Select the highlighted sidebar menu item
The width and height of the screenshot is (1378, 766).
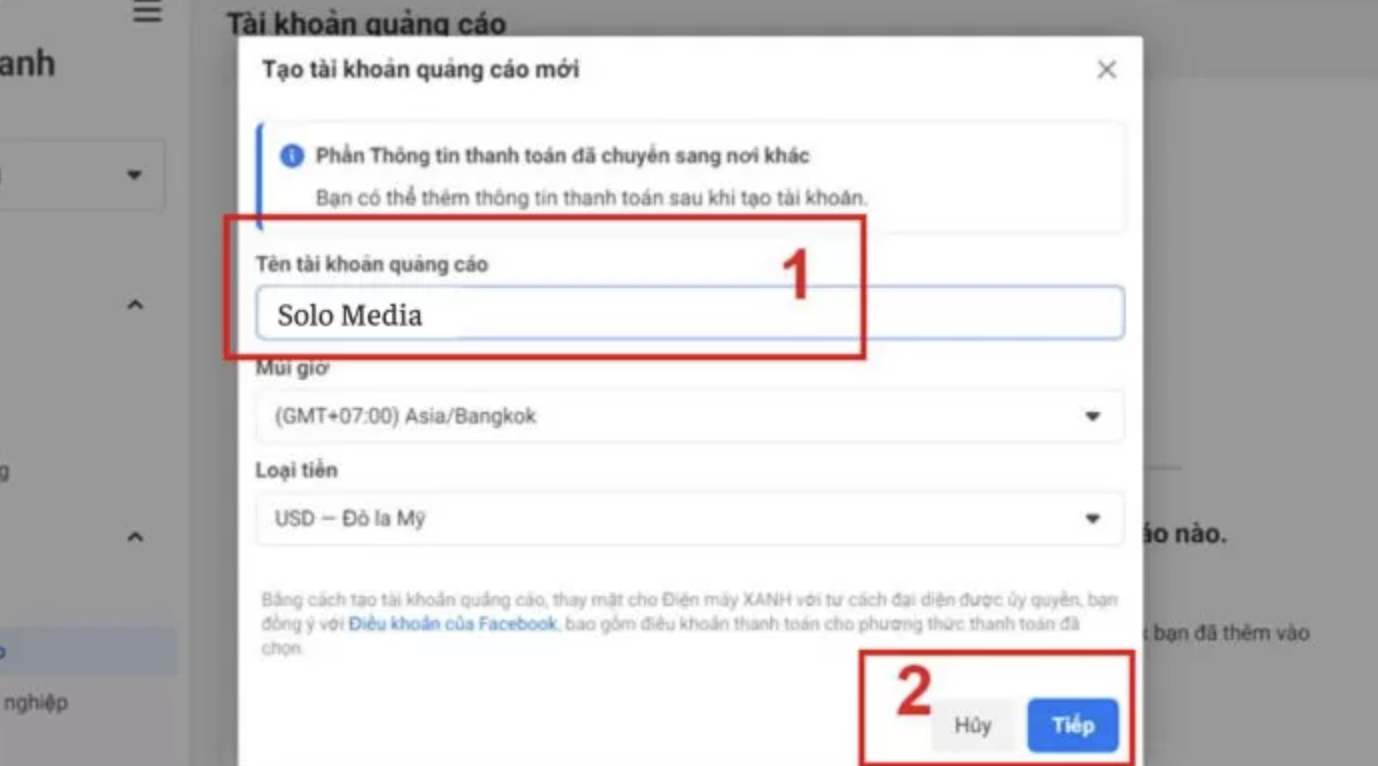click(x=88, y=652)
